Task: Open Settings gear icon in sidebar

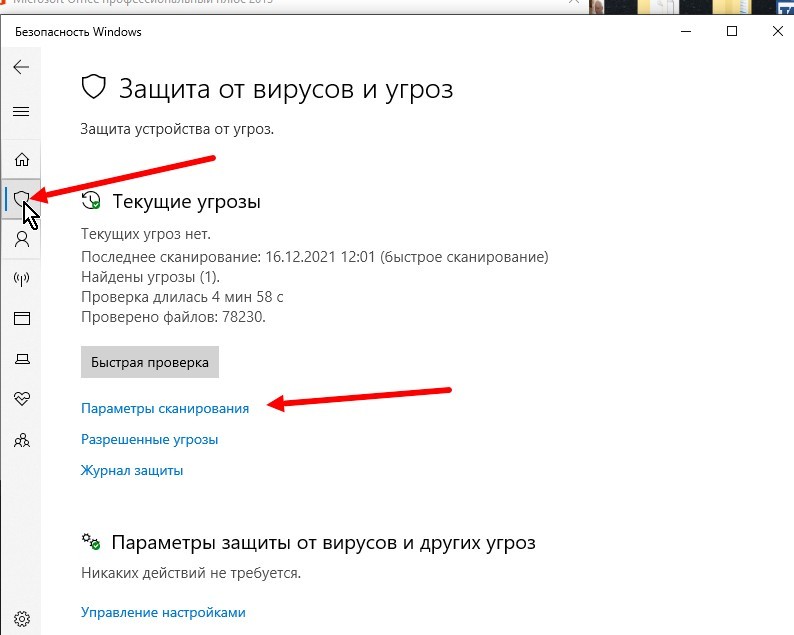Action: point(22,618)
